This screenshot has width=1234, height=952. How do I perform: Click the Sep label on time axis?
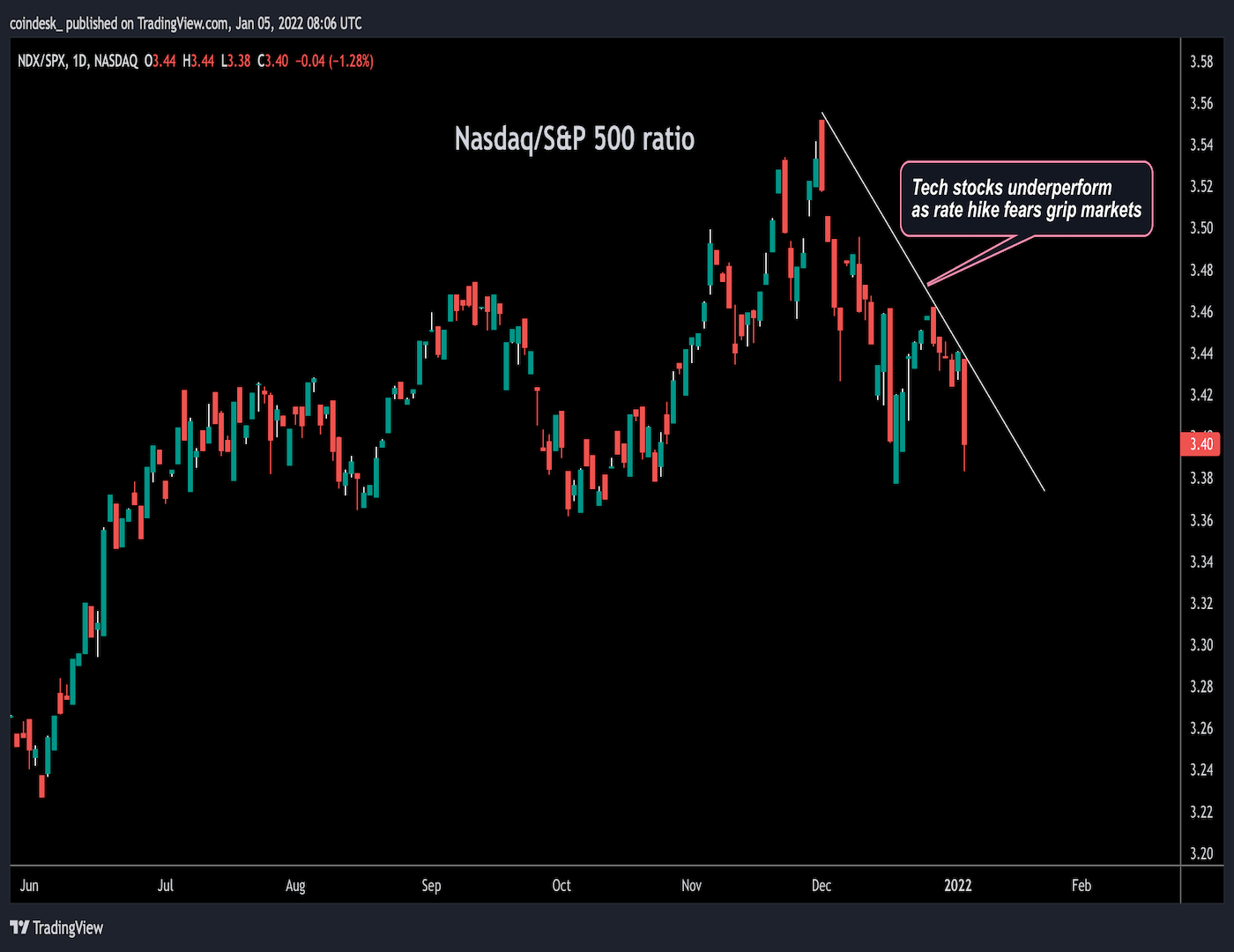(431, 885)
